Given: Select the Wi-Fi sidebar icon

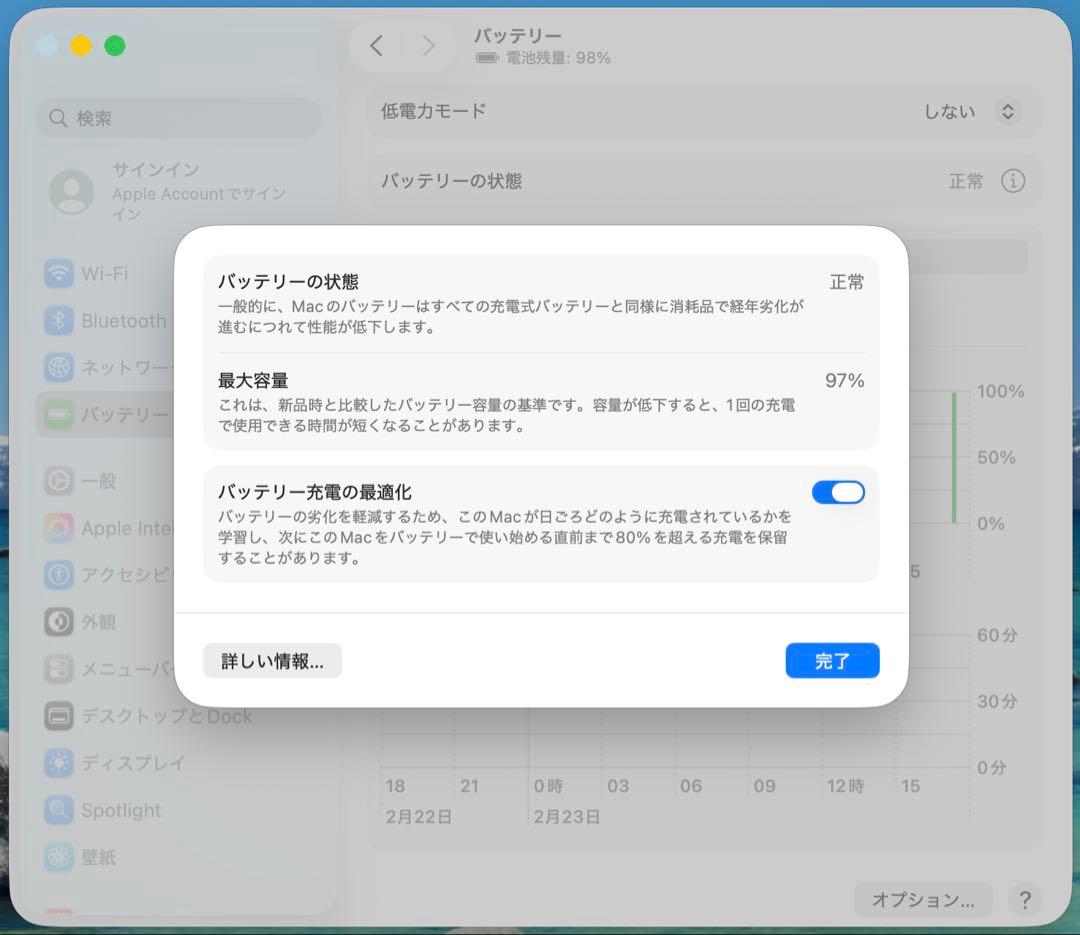Looking at the screenshot, I should tap(60, 273).
